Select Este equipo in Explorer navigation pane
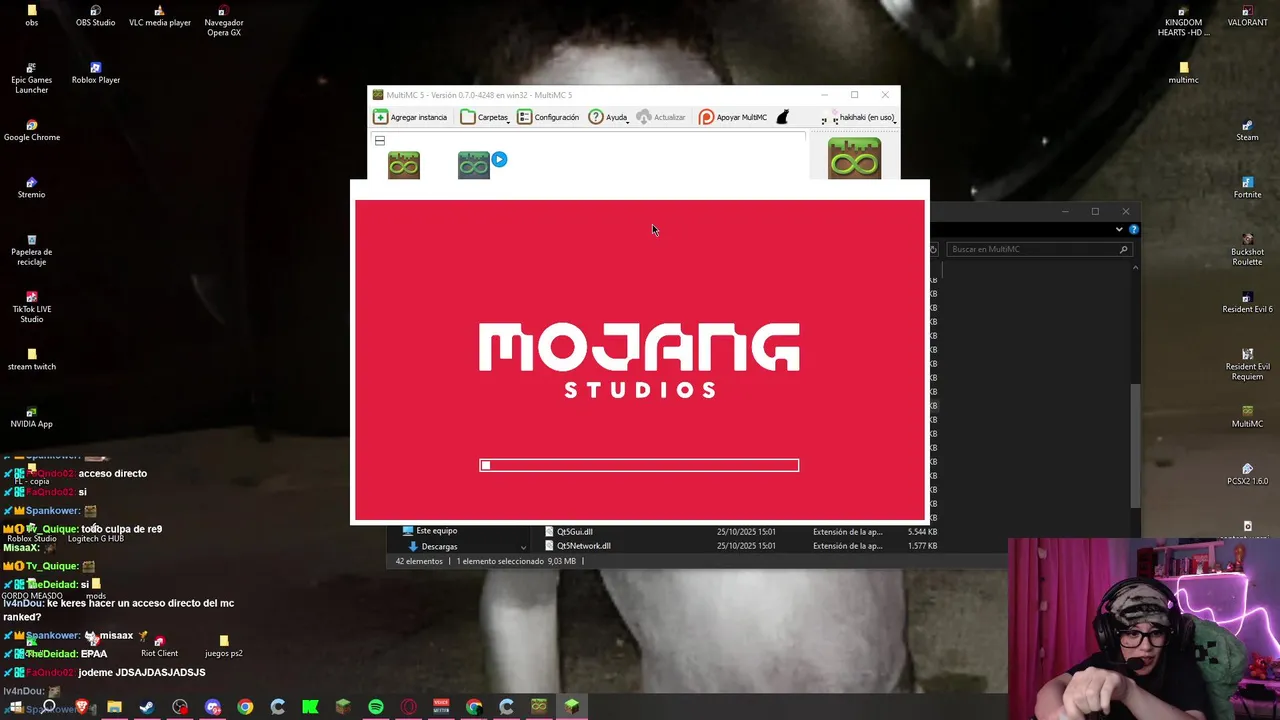The width and height of the screenshot is (1280, 720). [x=430, y=531]
